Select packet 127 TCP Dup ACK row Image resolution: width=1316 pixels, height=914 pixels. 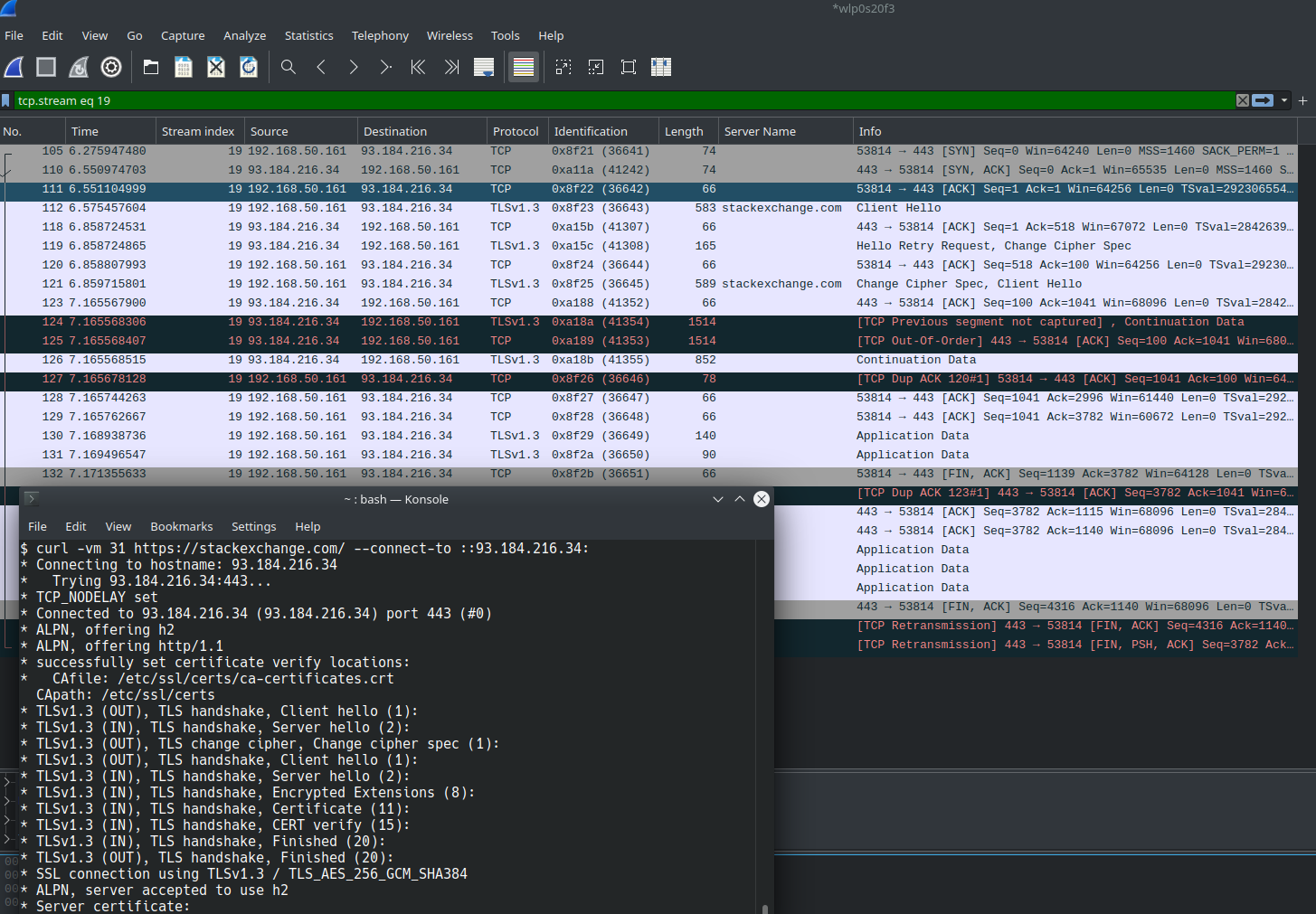[649, 379]
